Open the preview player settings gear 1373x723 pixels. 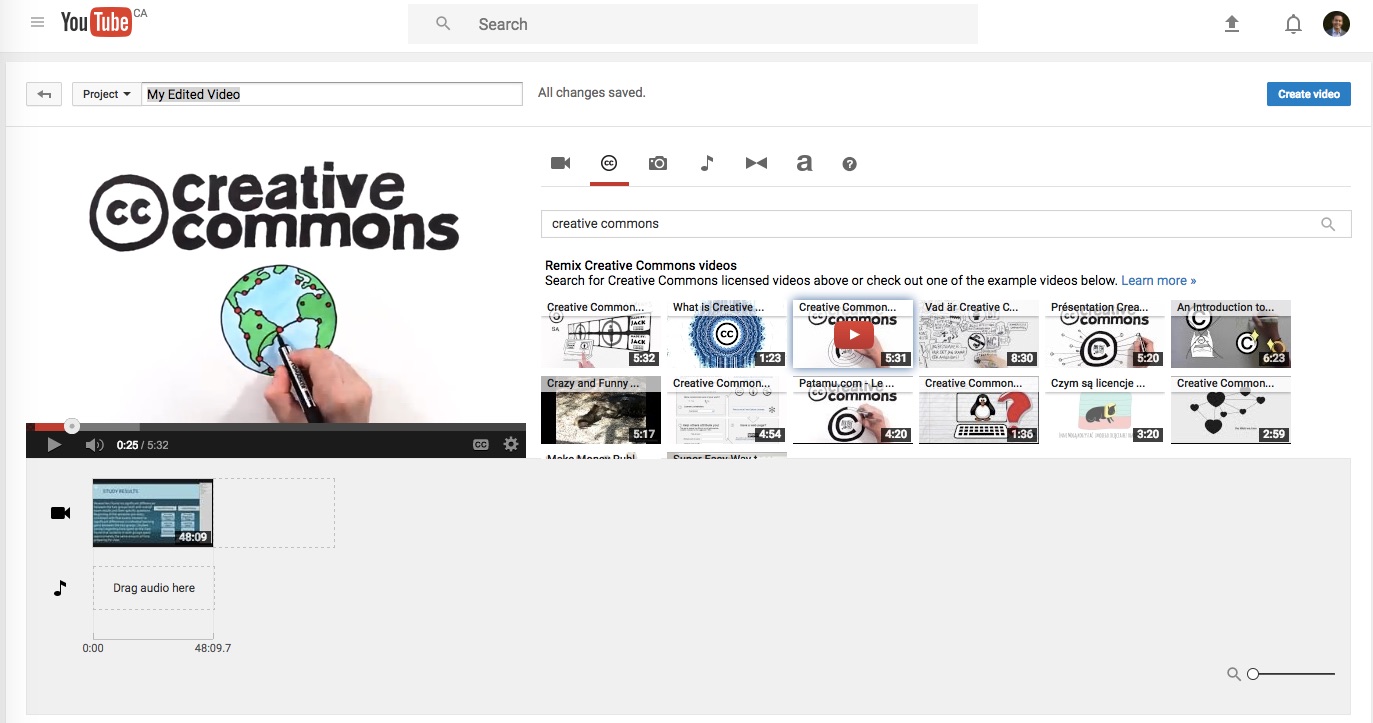(511, 445)
